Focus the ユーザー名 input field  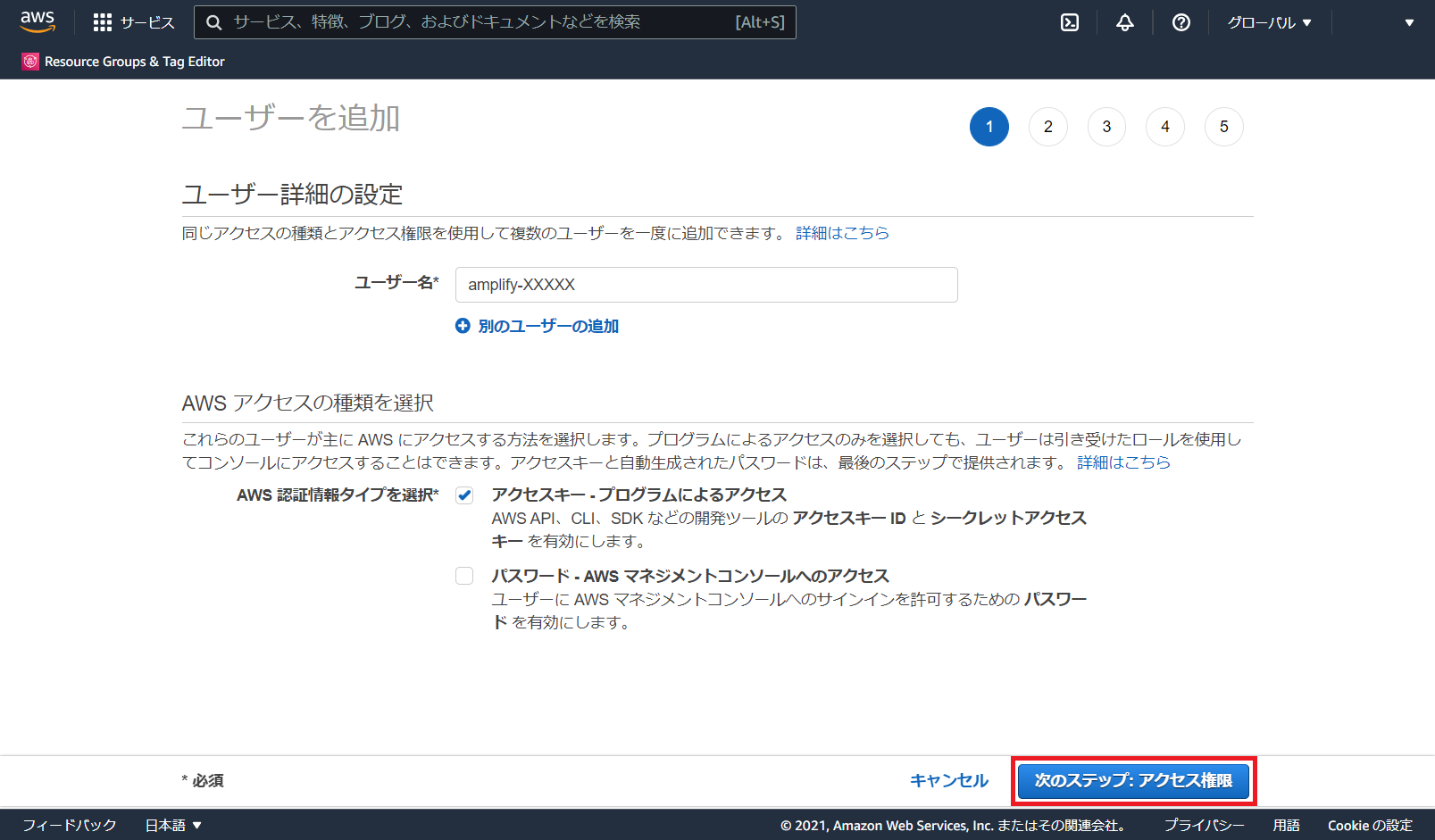point(705,285)
